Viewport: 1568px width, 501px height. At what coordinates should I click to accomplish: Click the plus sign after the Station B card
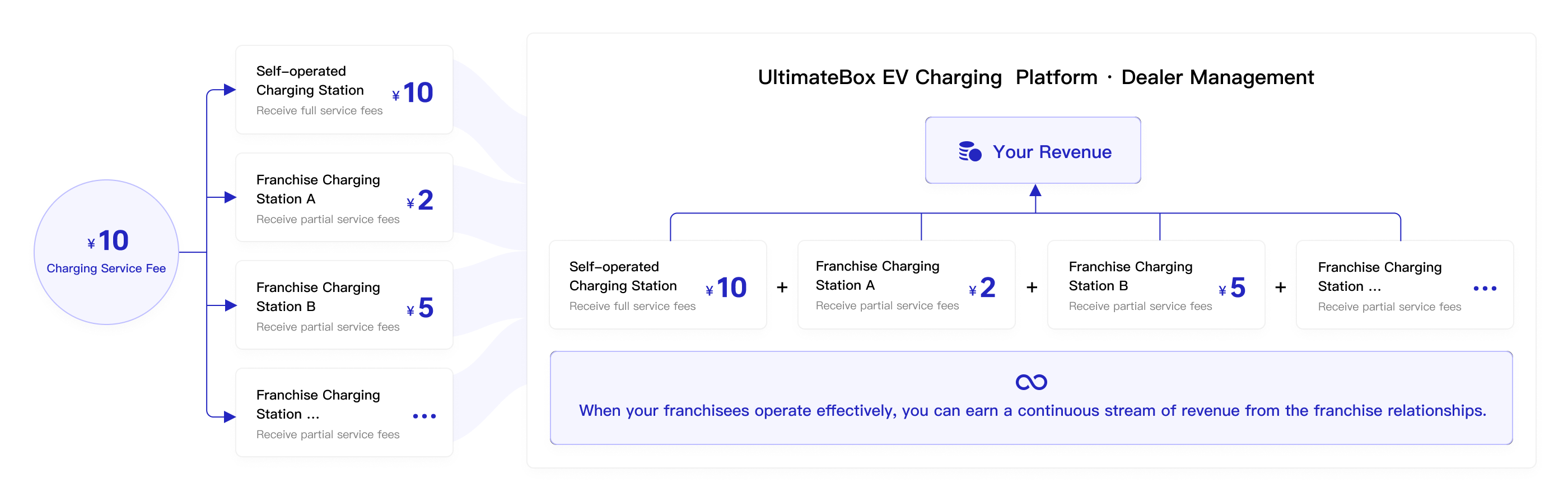(1281, 287)
